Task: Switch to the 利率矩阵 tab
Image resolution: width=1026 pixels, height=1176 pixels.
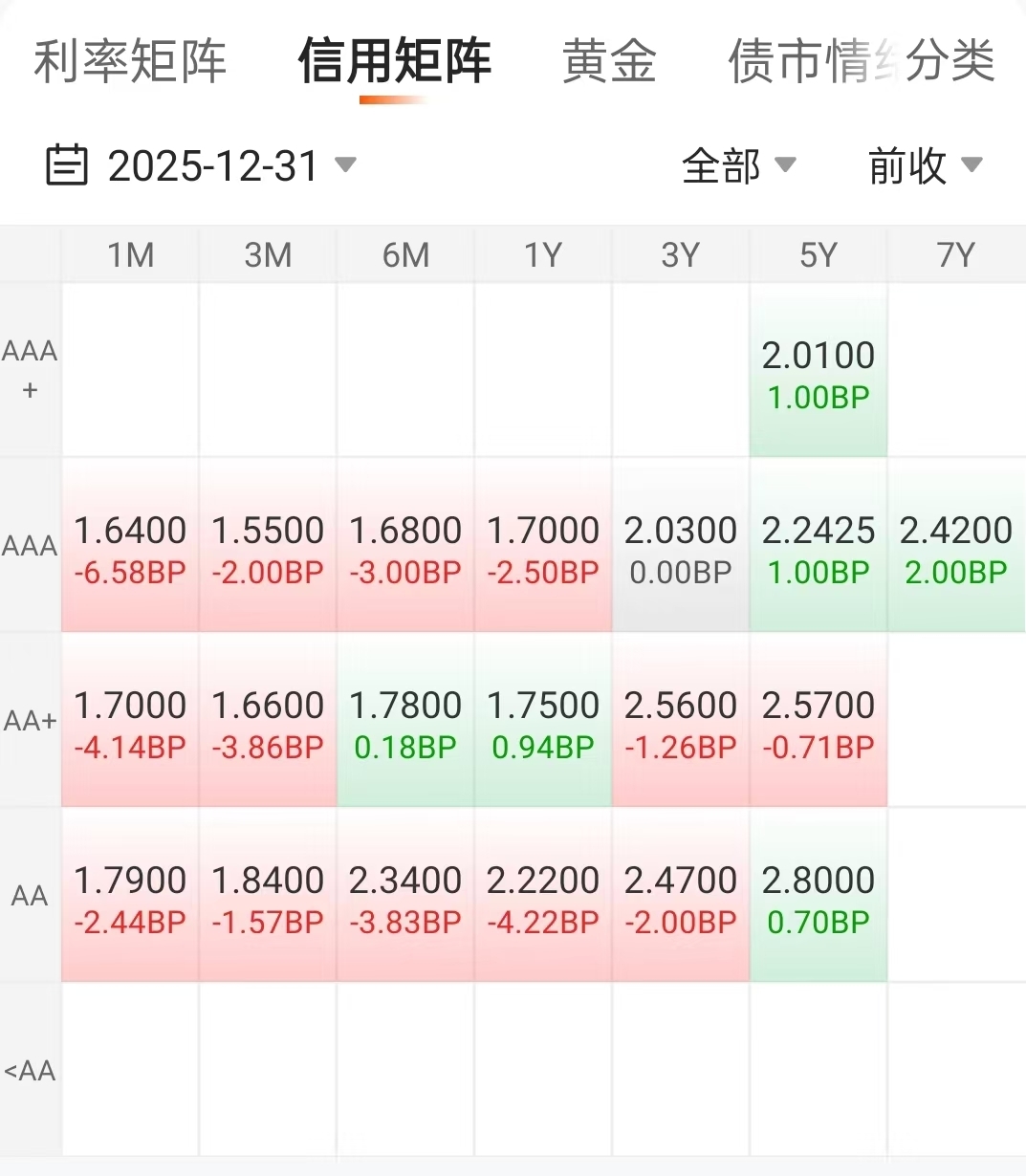Action: pyautogui.click(x=130, y=61)
